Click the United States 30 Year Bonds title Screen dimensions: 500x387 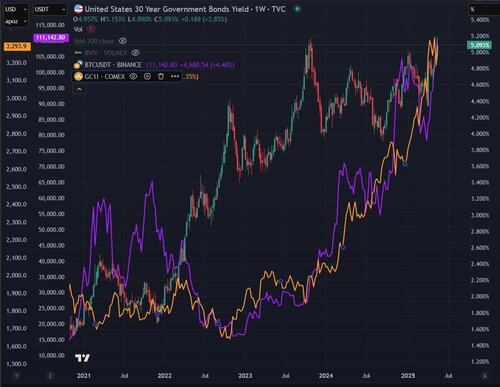point(167,9)
